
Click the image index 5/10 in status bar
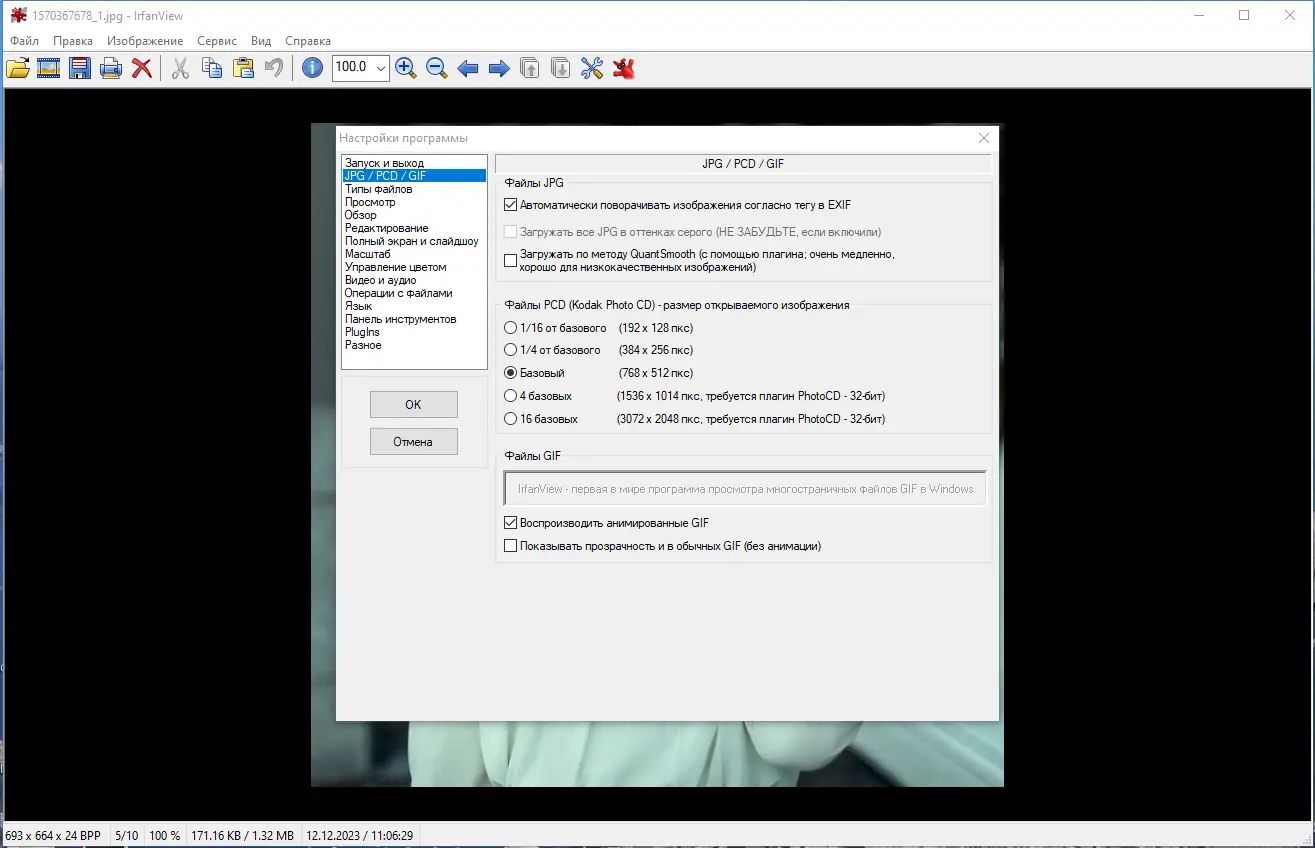127,835
